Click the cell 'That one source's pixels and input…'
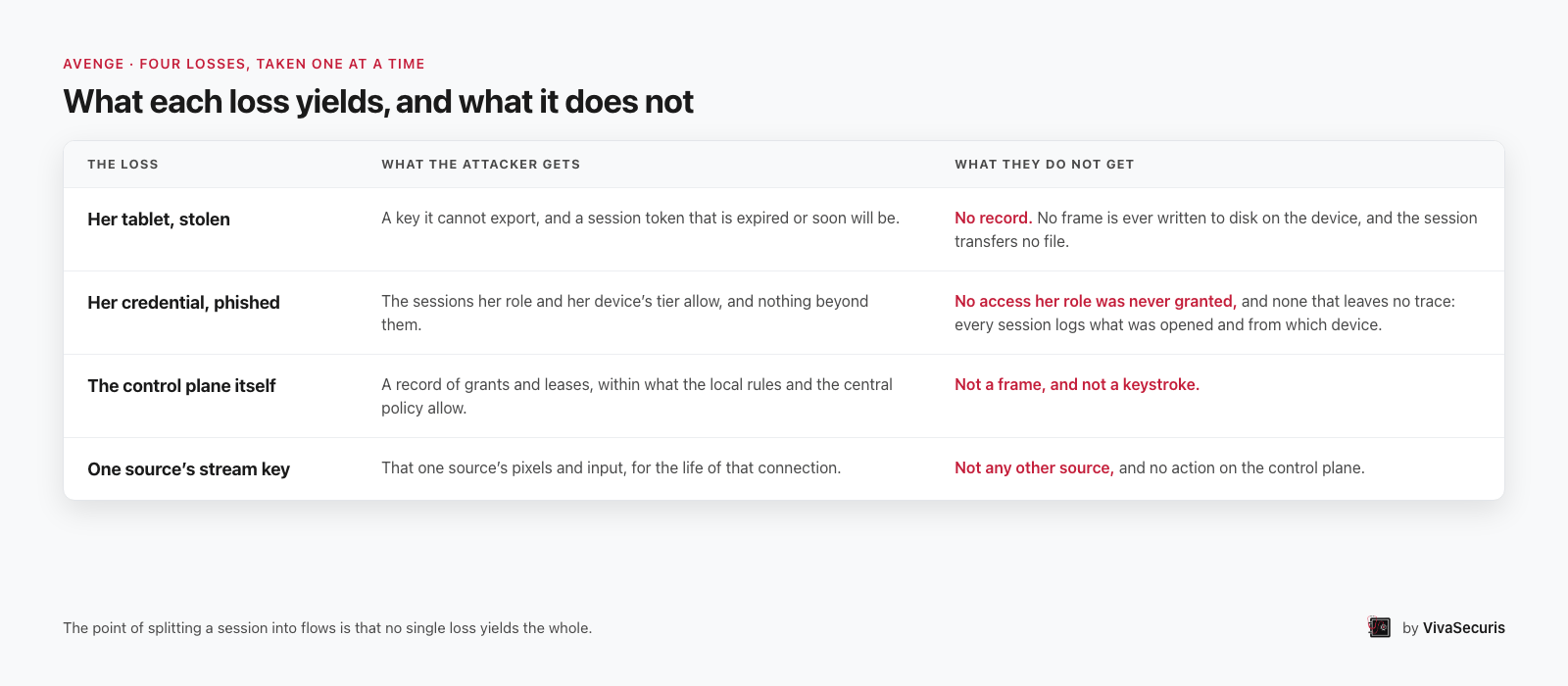Screen dimensions: 1568x686 coord(611,468)
